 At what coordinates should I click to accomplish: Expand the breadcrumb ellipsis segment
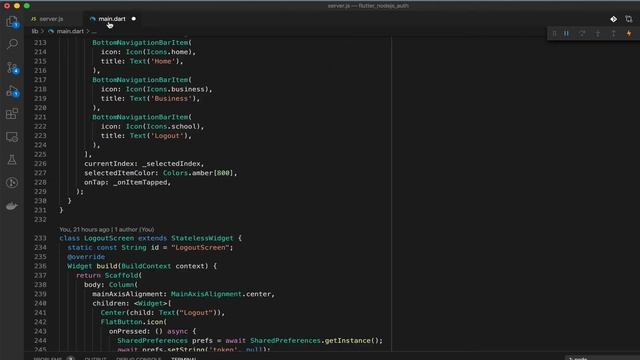pyautogui.click(x=94, y=31)
